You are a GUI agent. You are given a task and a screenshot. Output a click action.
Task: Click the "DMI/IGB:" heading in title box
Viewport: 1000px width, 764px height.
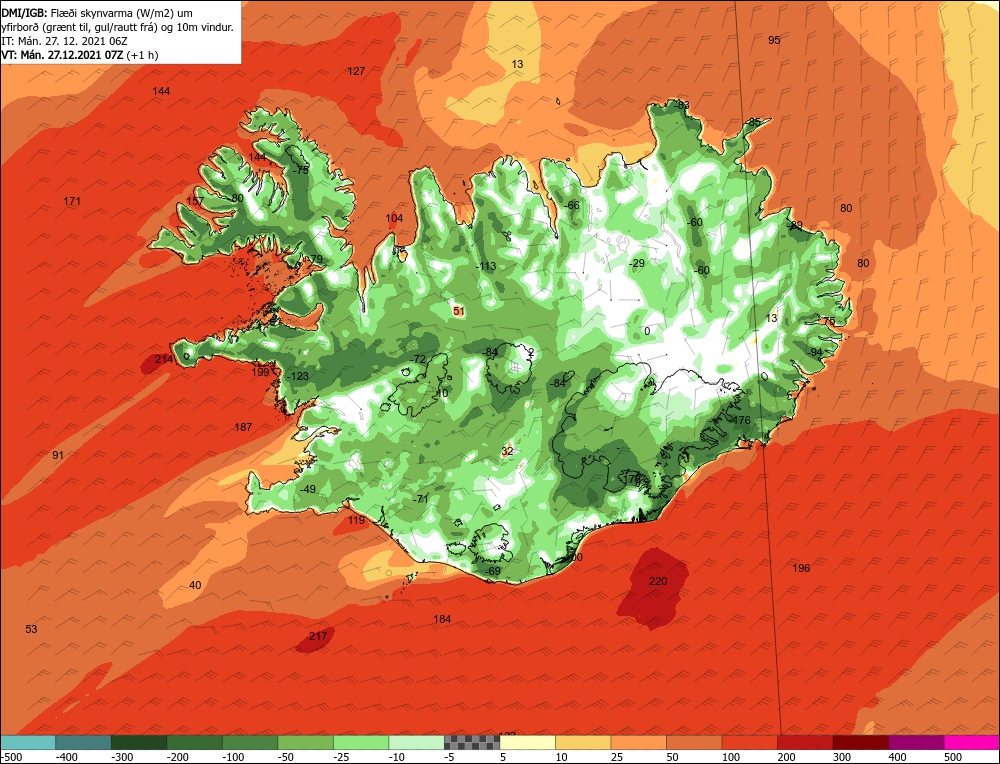tap(24, 11)
